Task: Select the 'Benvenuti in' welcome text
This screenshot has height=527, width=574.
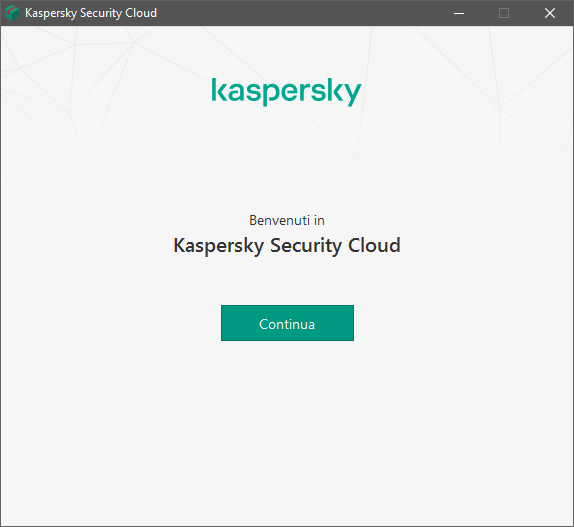Action: pyautogui.click(x=287, y=220)
